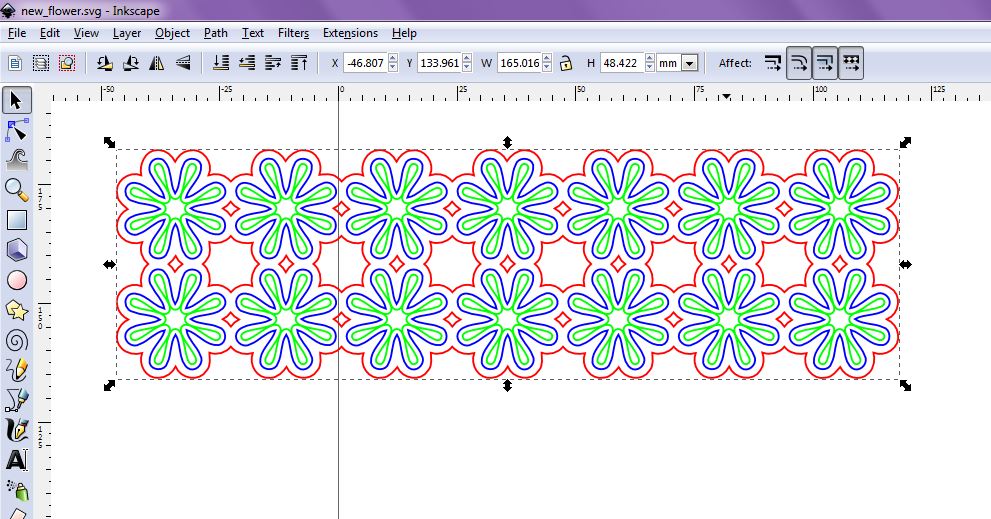Image resolution: width=991 pixels, height=519 pixels.
Task: Increase the W width value
Action: [x=547, y=58]
